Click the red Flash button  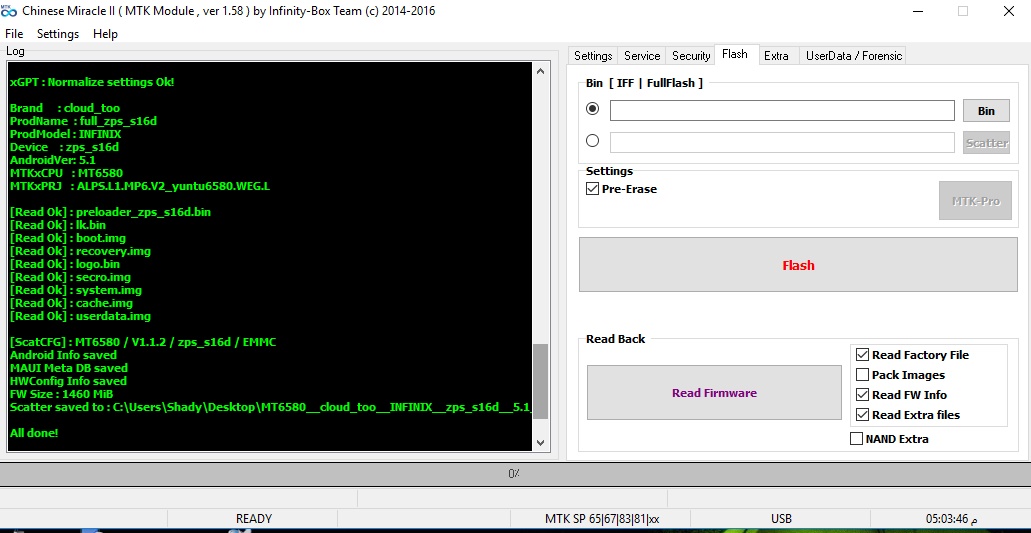tap(798, 265)
